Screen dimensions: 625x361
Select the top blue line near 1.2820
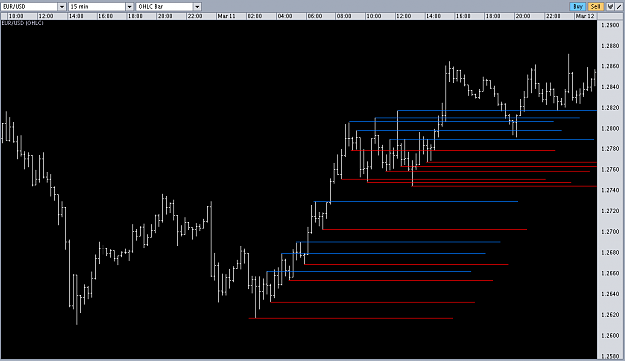point(497,110)
